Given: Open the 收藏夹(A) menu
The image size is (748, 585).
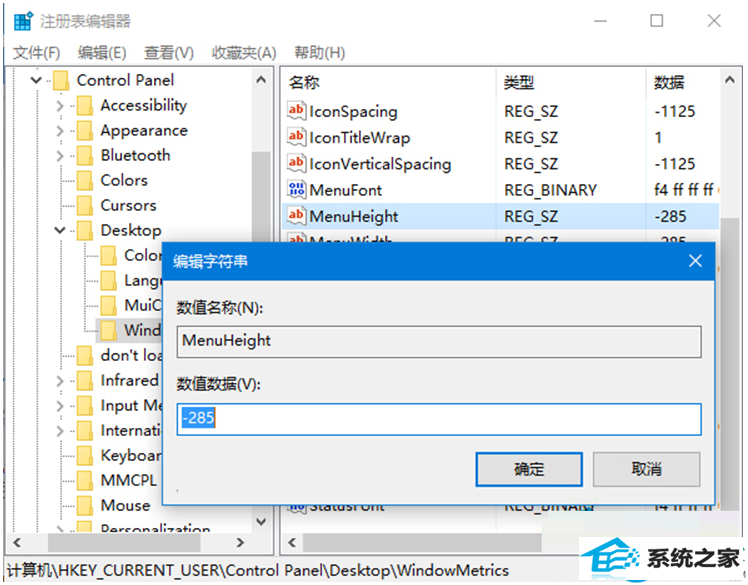Looking at the screenshot, I should [244, 52].
